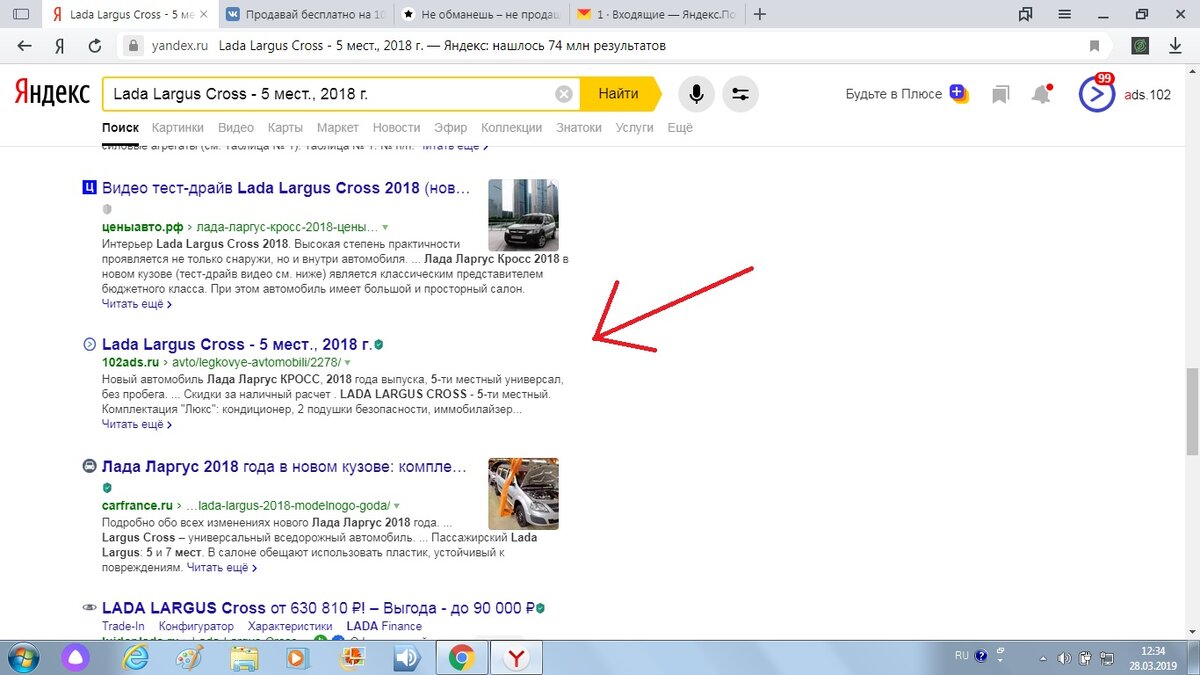Reload the current page
The width and height of the screenshot is (1200, 675).
(95, 46)
